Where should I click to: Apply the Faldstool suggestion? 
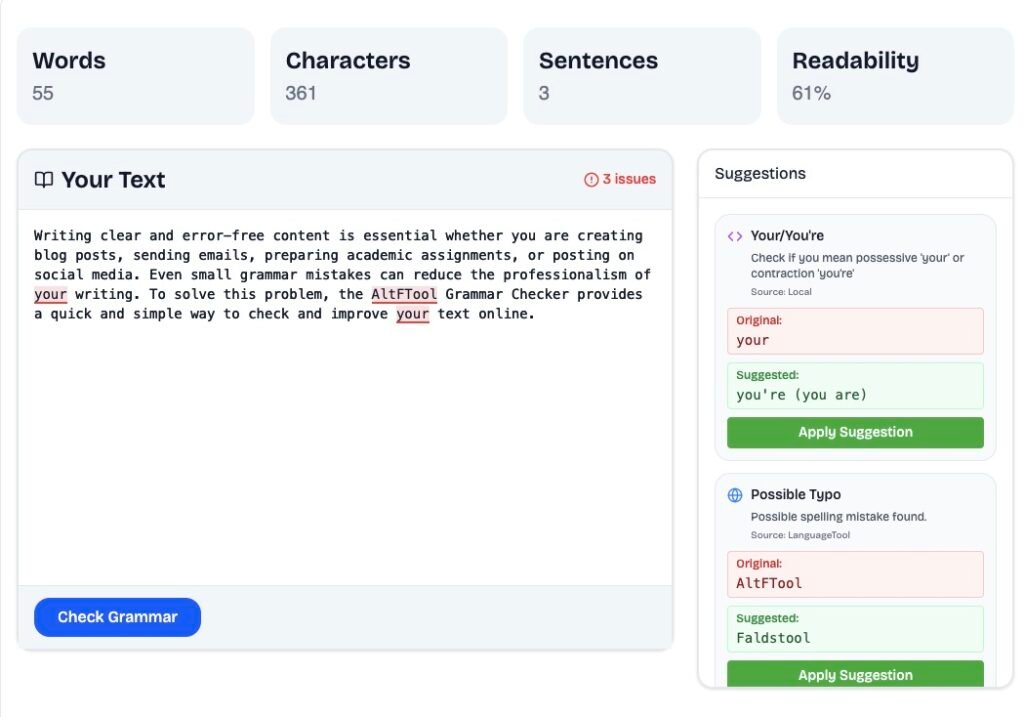click(855, 675)
